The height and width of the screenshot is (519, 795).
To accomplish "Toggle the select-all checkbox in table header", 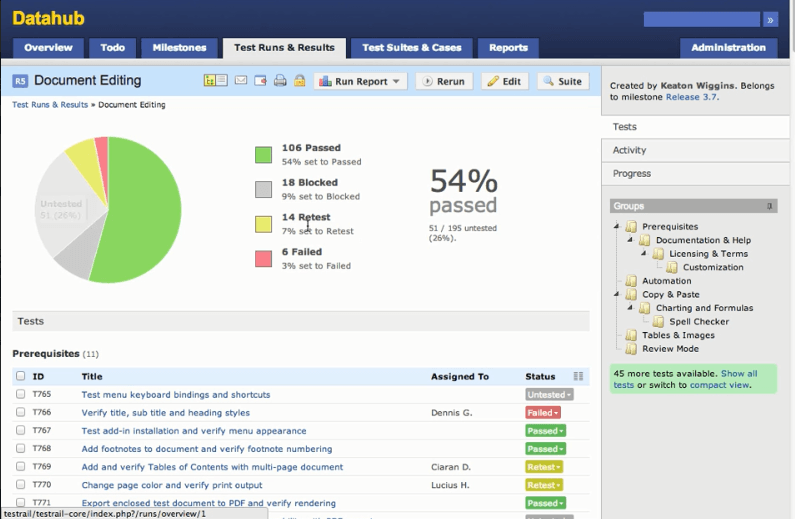I will pos(21,377).
